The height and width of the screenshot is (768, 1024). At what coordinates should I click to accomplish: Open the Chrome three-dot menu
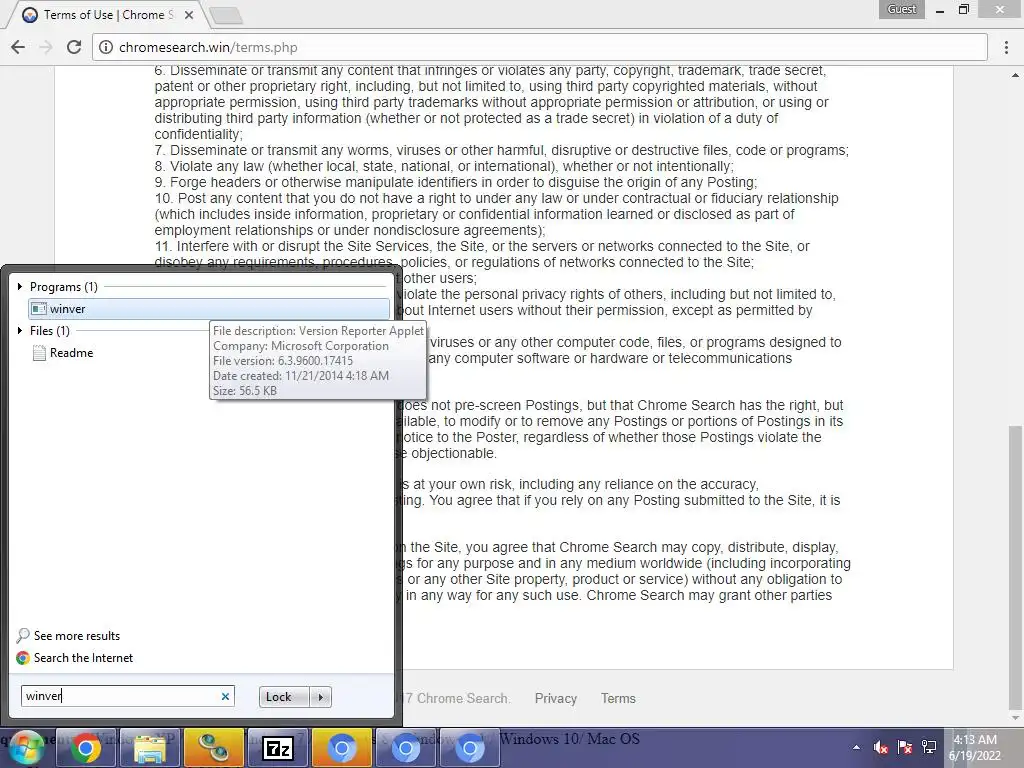click(x=1006, y=47)
